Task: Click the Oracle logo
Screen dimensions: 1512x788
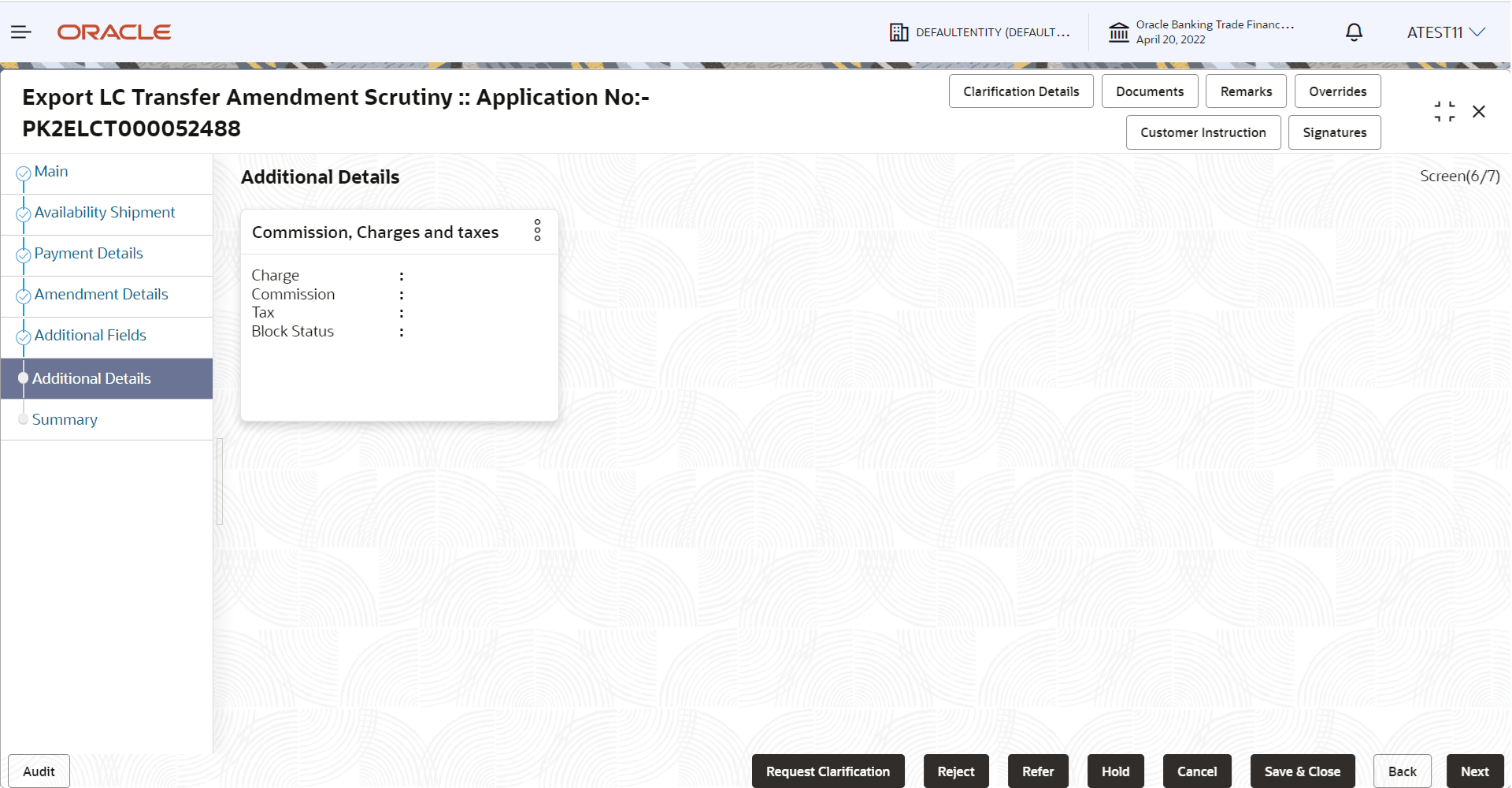Action: pos(113,32)
